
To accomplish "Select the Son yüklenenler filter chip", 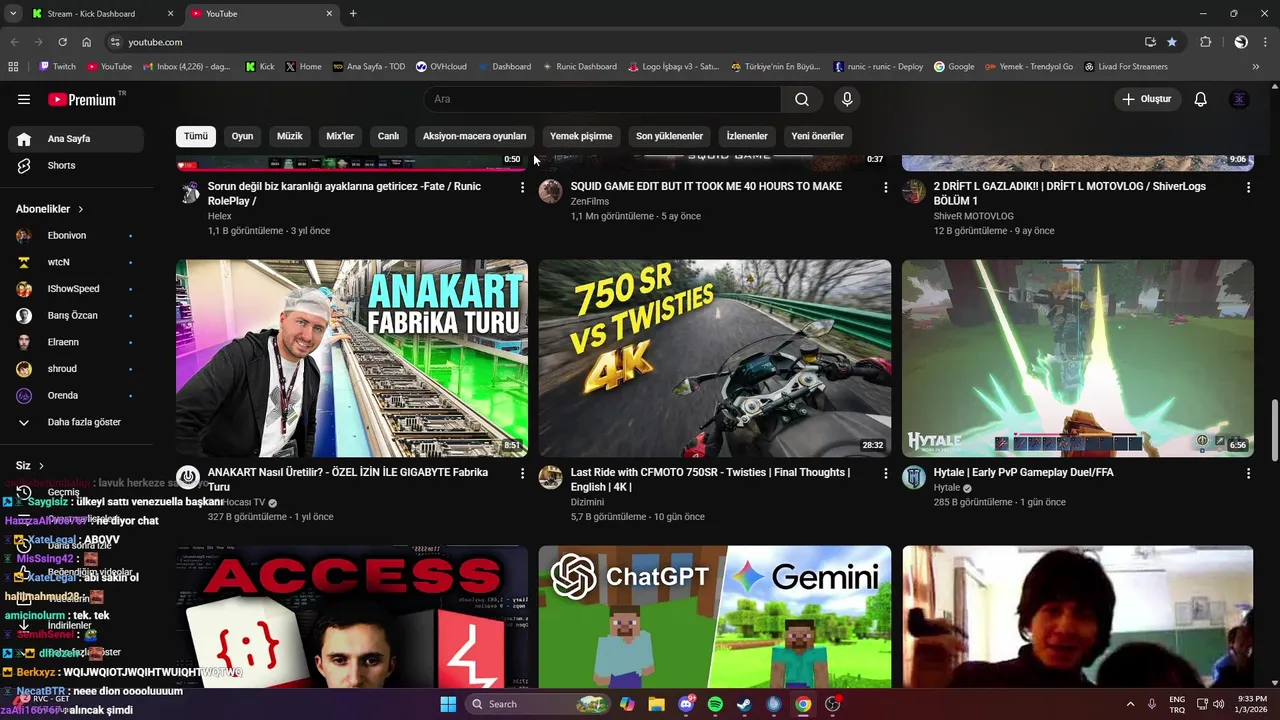I will [669, 136].
